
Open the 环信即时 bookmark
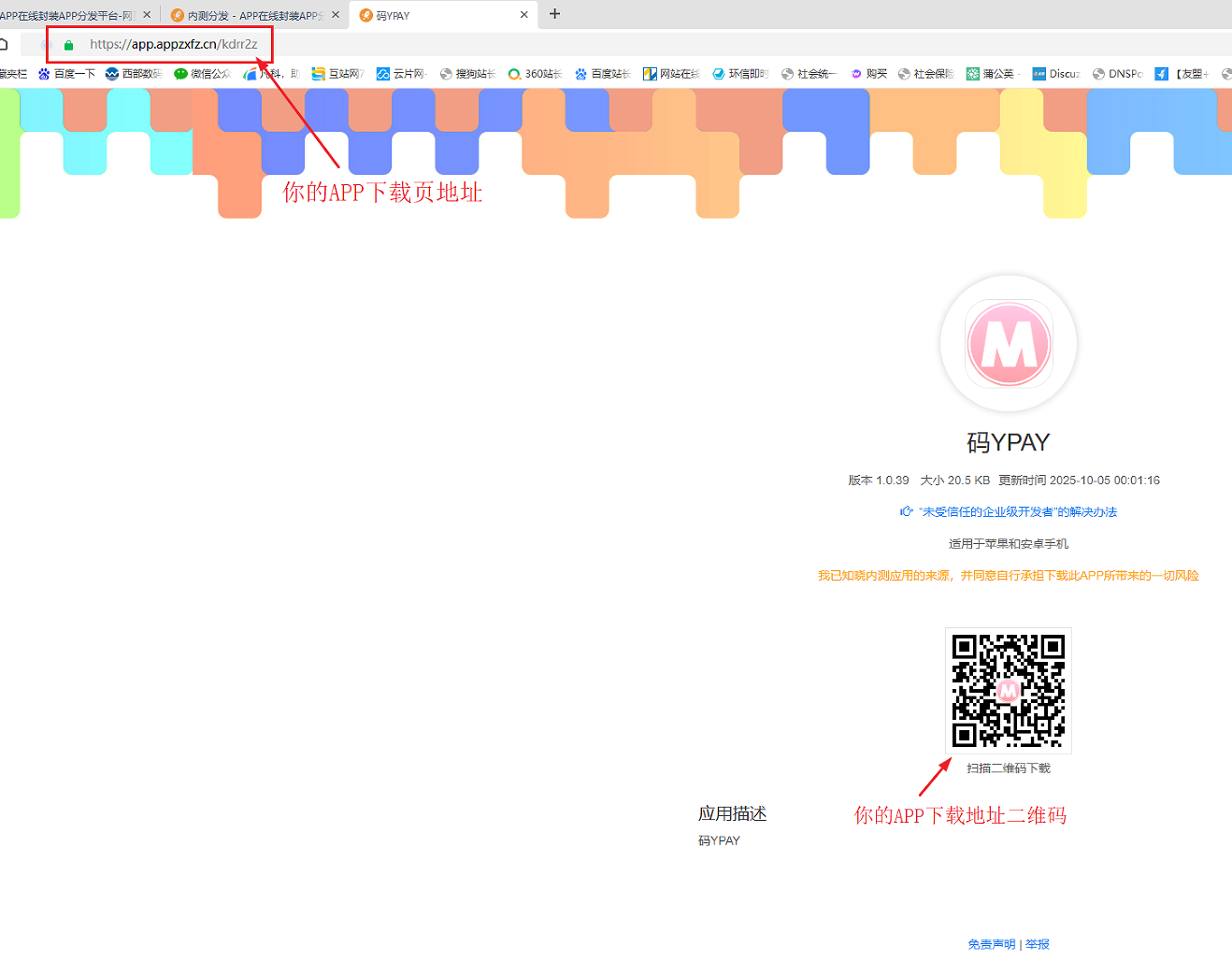(x=740, y=74)
